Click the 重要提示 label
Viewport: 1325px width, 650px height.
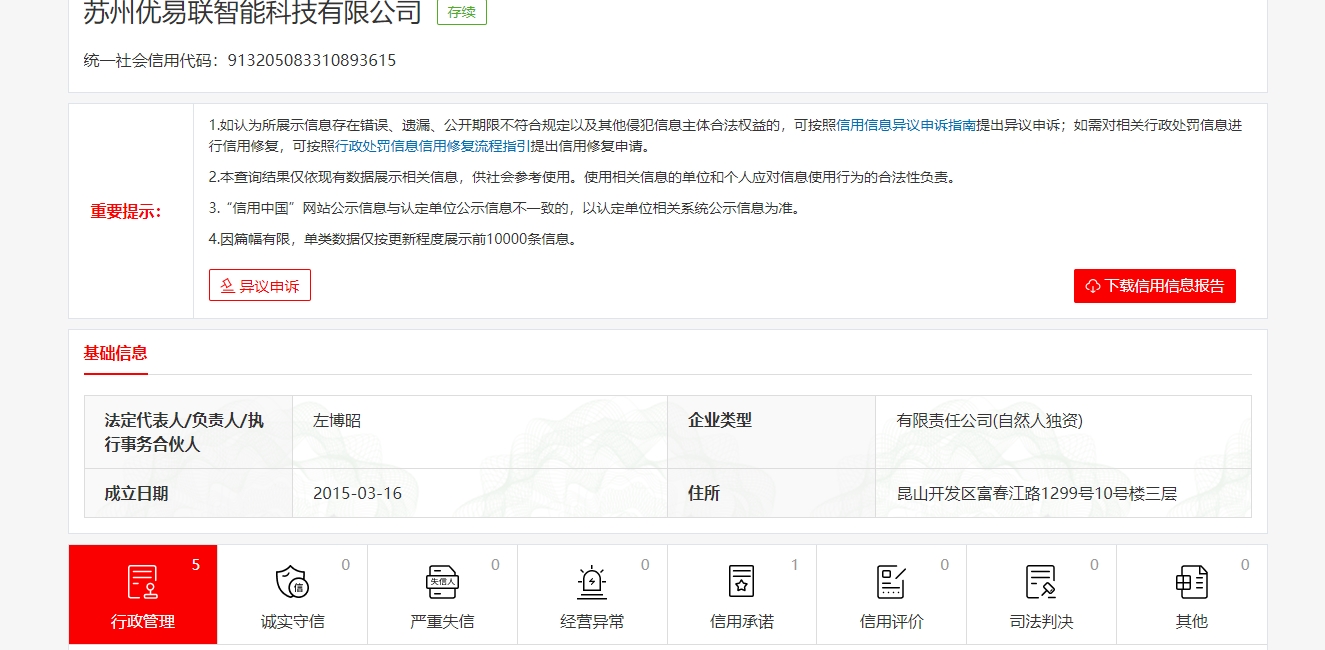[x=126, y=211]
